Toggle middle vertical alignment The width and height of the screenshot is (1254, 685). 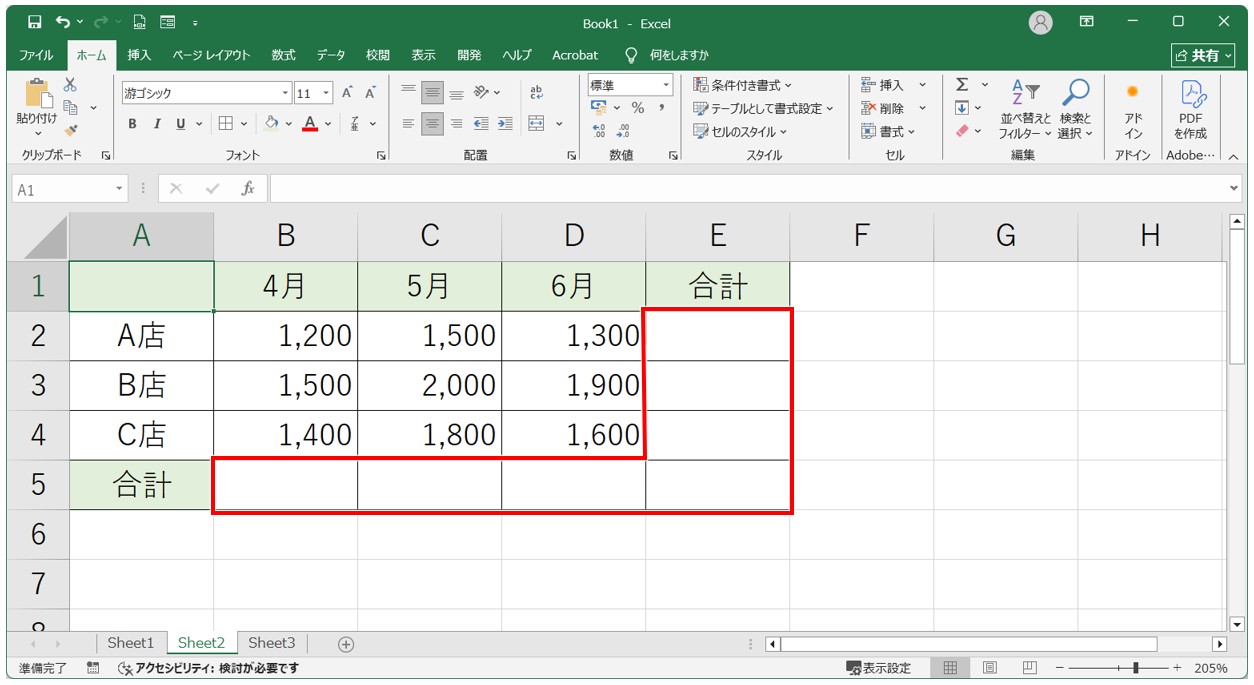432,93
